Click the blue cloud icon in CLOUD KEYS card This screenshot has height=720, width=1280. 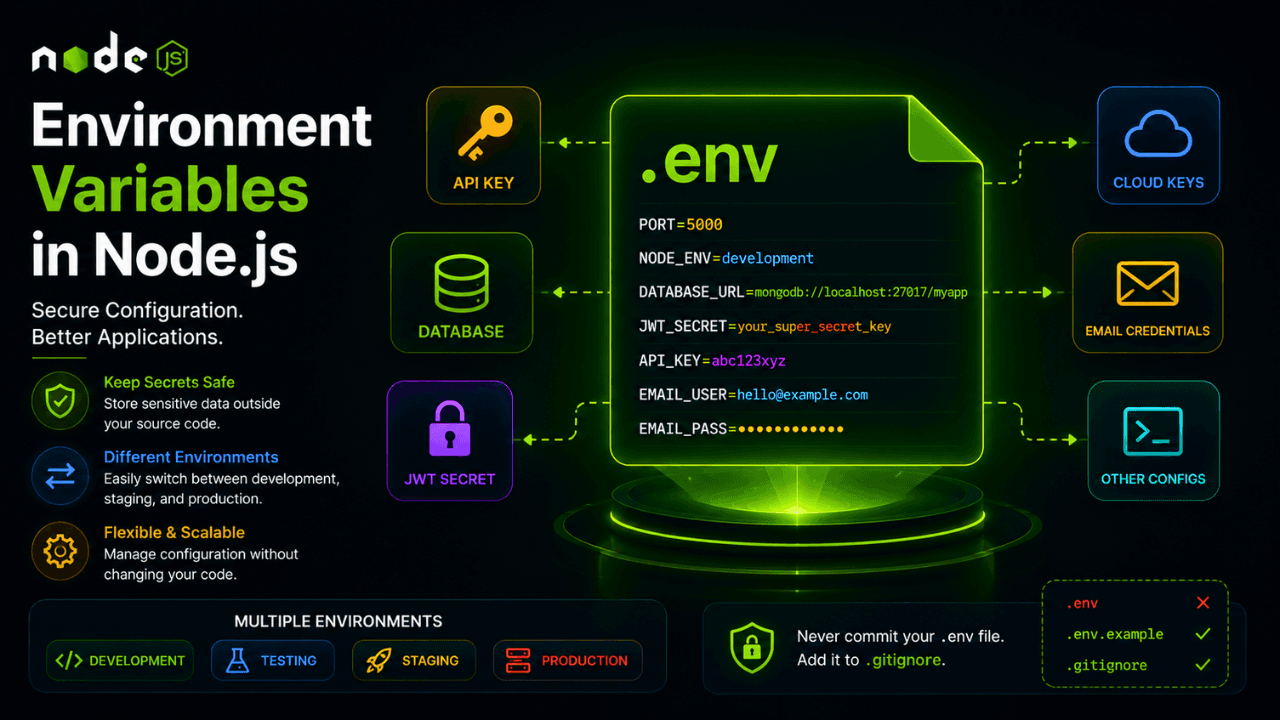click(x=1158, y=135)
